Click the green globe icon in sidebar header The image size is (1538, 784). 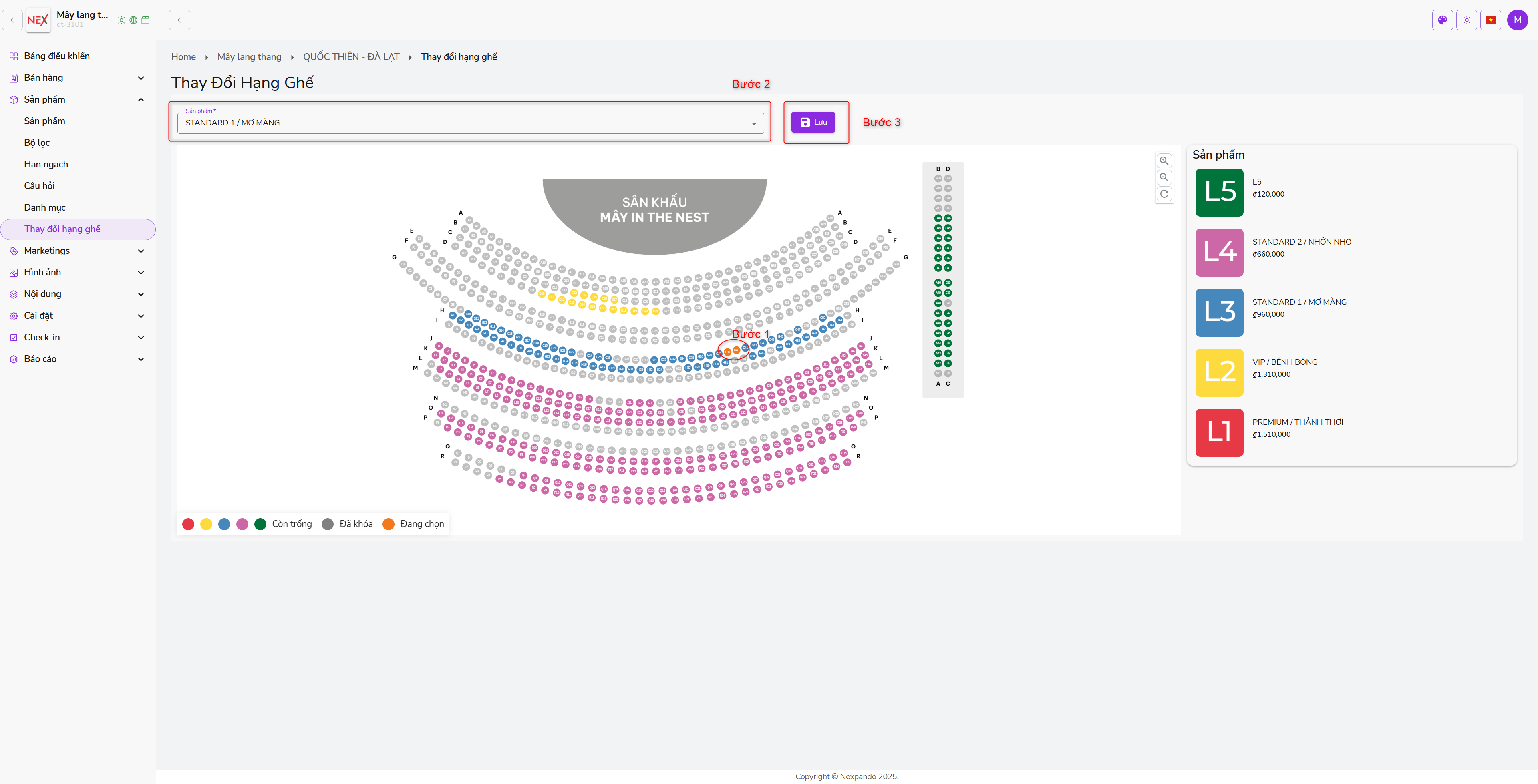pos(134,20)
